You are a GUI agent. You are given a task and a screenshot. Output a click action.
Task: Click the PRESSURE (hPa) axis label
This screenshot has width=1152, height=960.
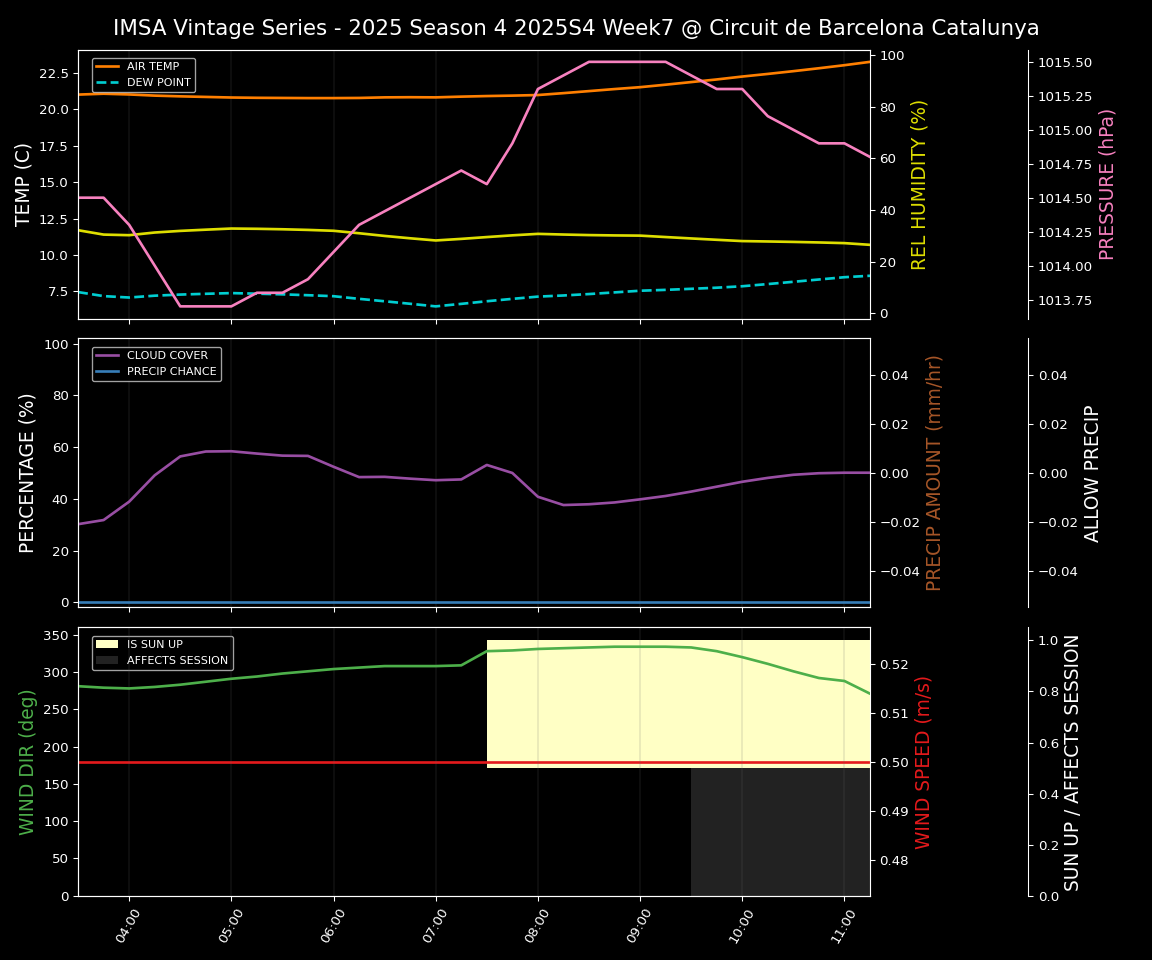point(1107,185)
